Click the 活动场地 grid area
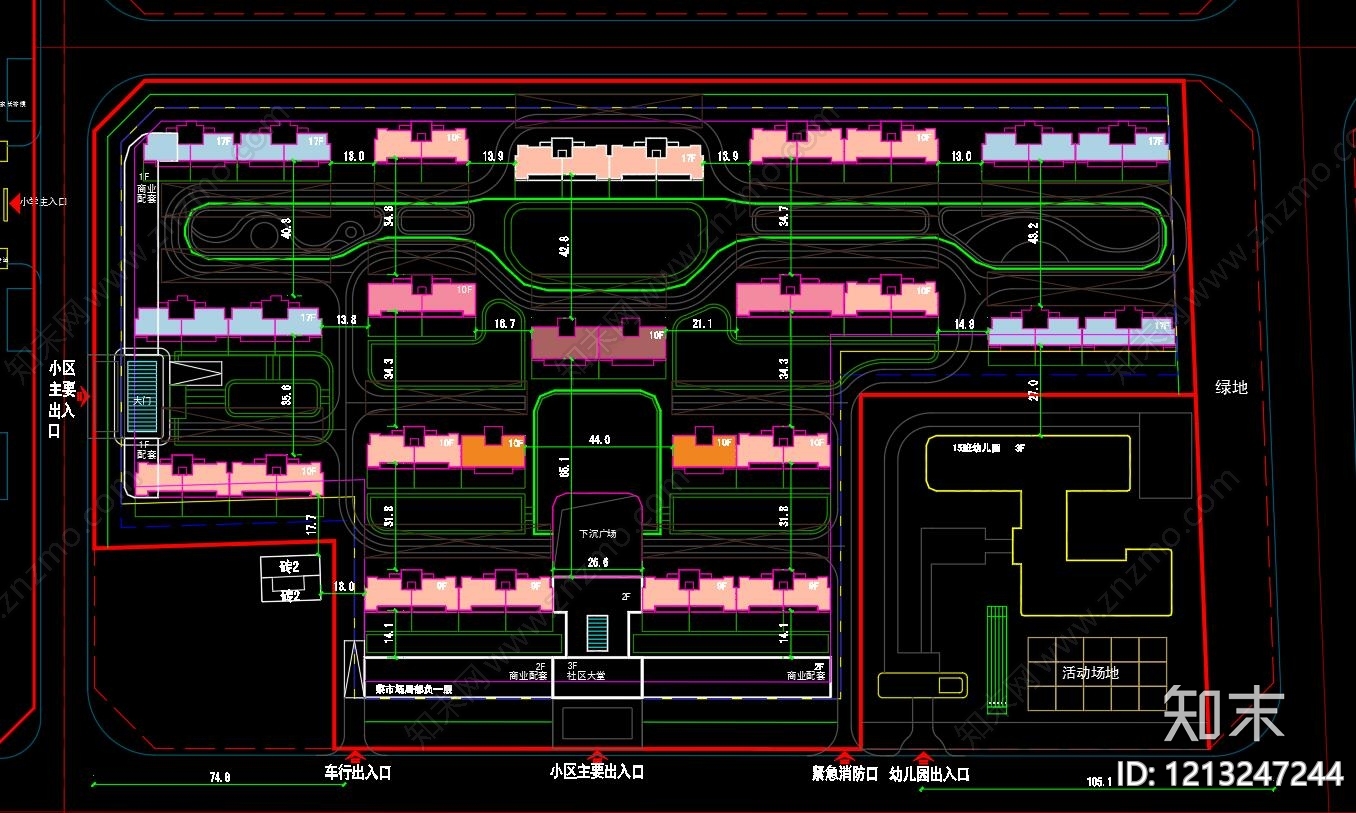The width and height of the screenshot is (1356, 813). pyautogui.click(x=1097, y=674)
